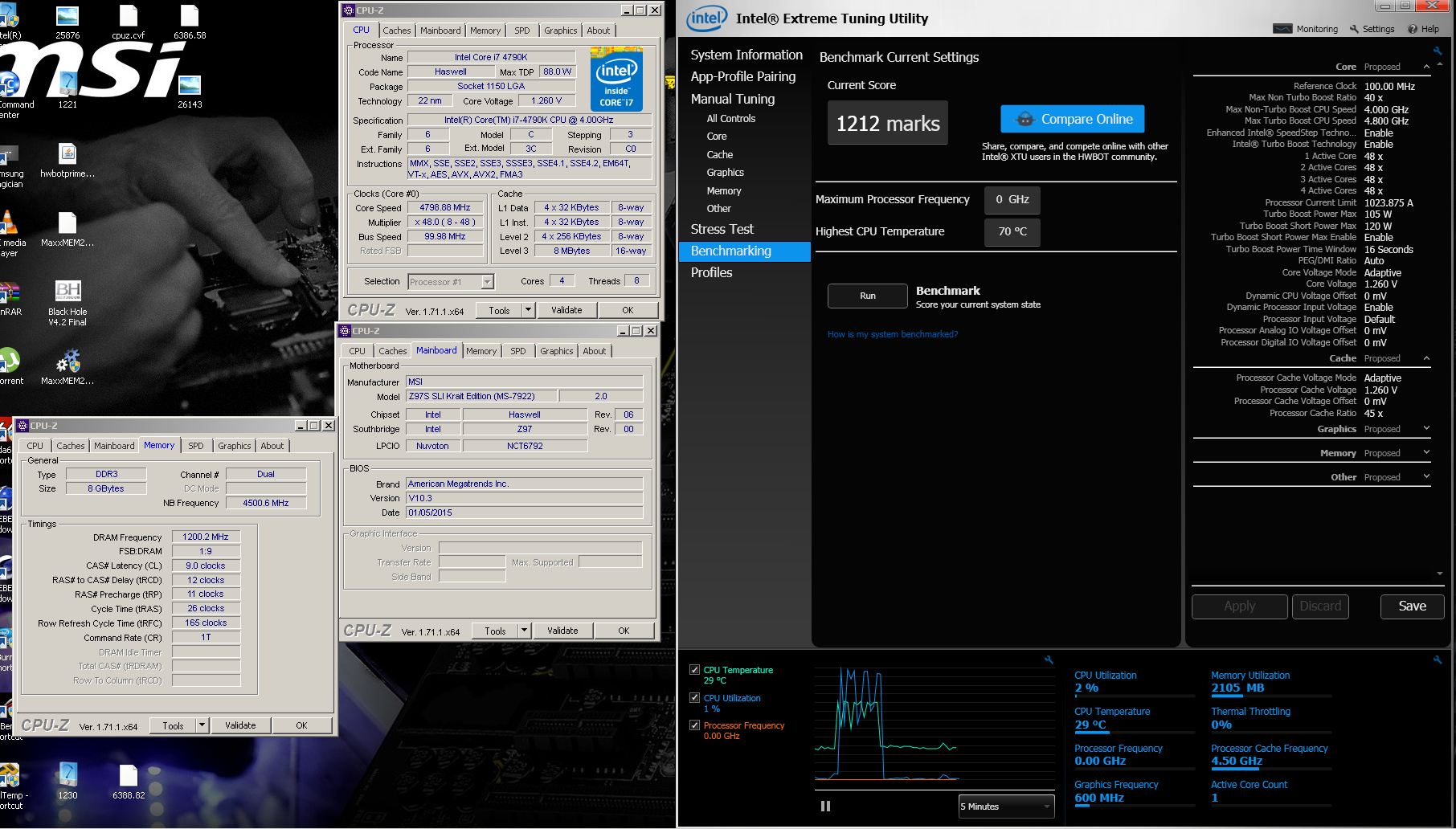Image resolution: width=1456 pixels, height=829 pixels.
Task: Collapse the Core proposed section
Action: 1426,67
